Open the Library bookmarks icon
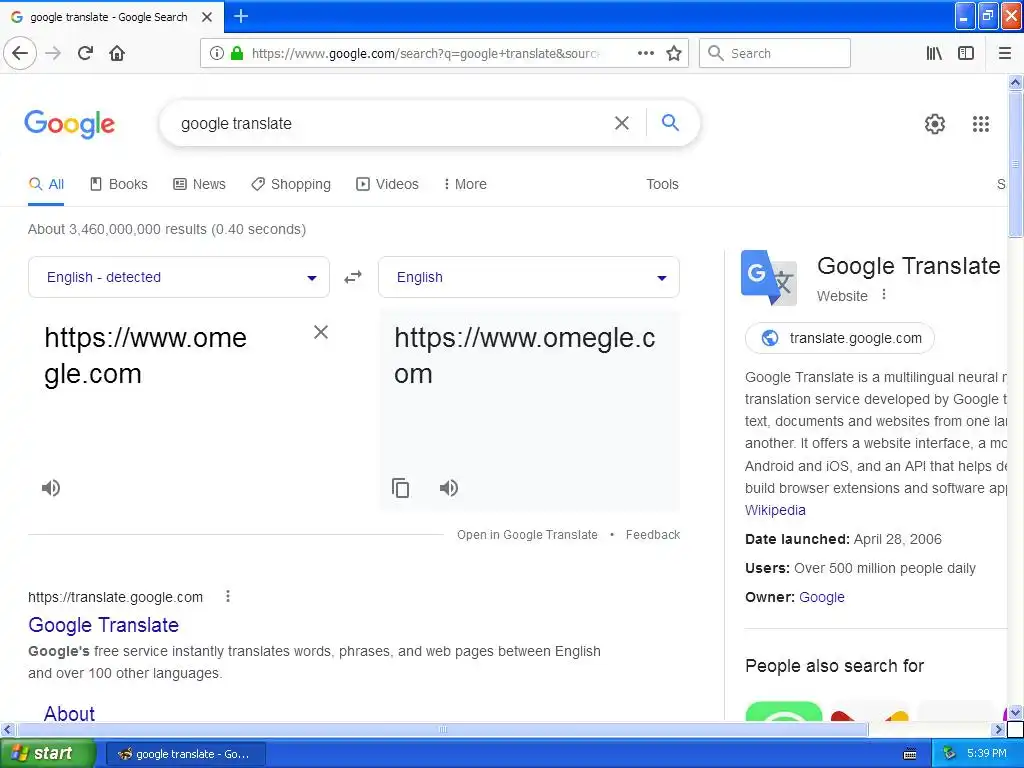The width and height of the screenshot is (1024, 768). [x=934, y=53]
